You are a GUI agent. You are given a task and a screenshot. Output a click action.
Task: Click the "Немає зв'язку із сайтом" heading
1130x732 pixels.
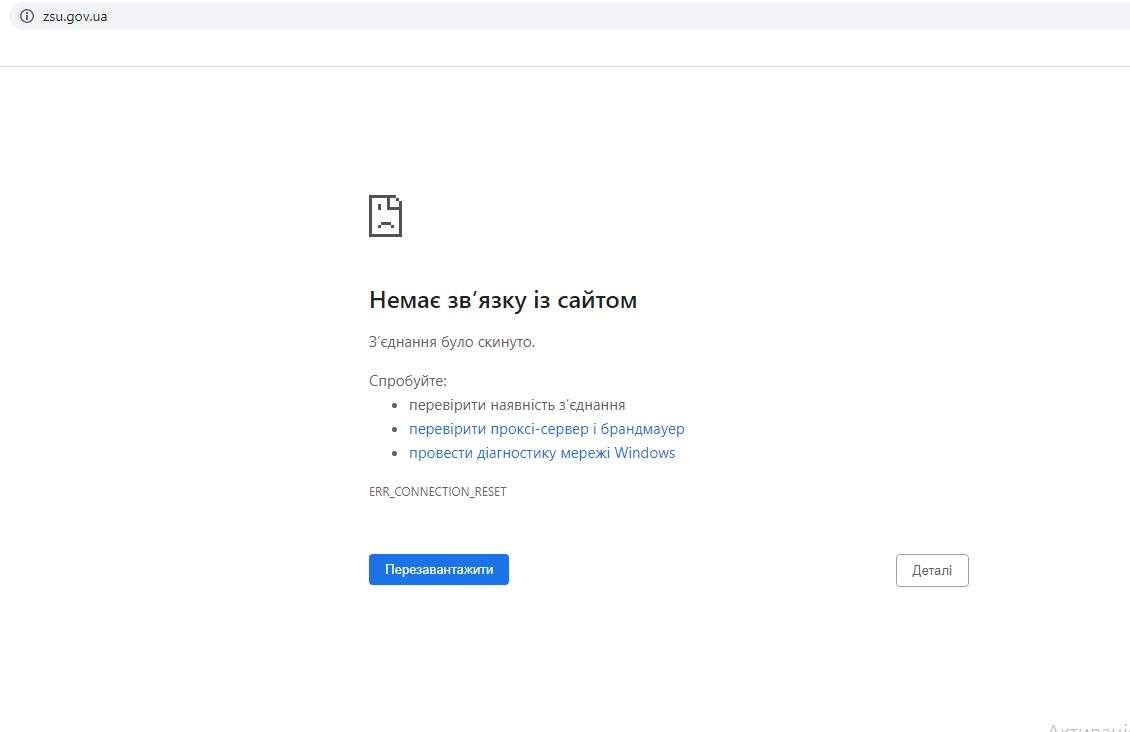point(503,300)
